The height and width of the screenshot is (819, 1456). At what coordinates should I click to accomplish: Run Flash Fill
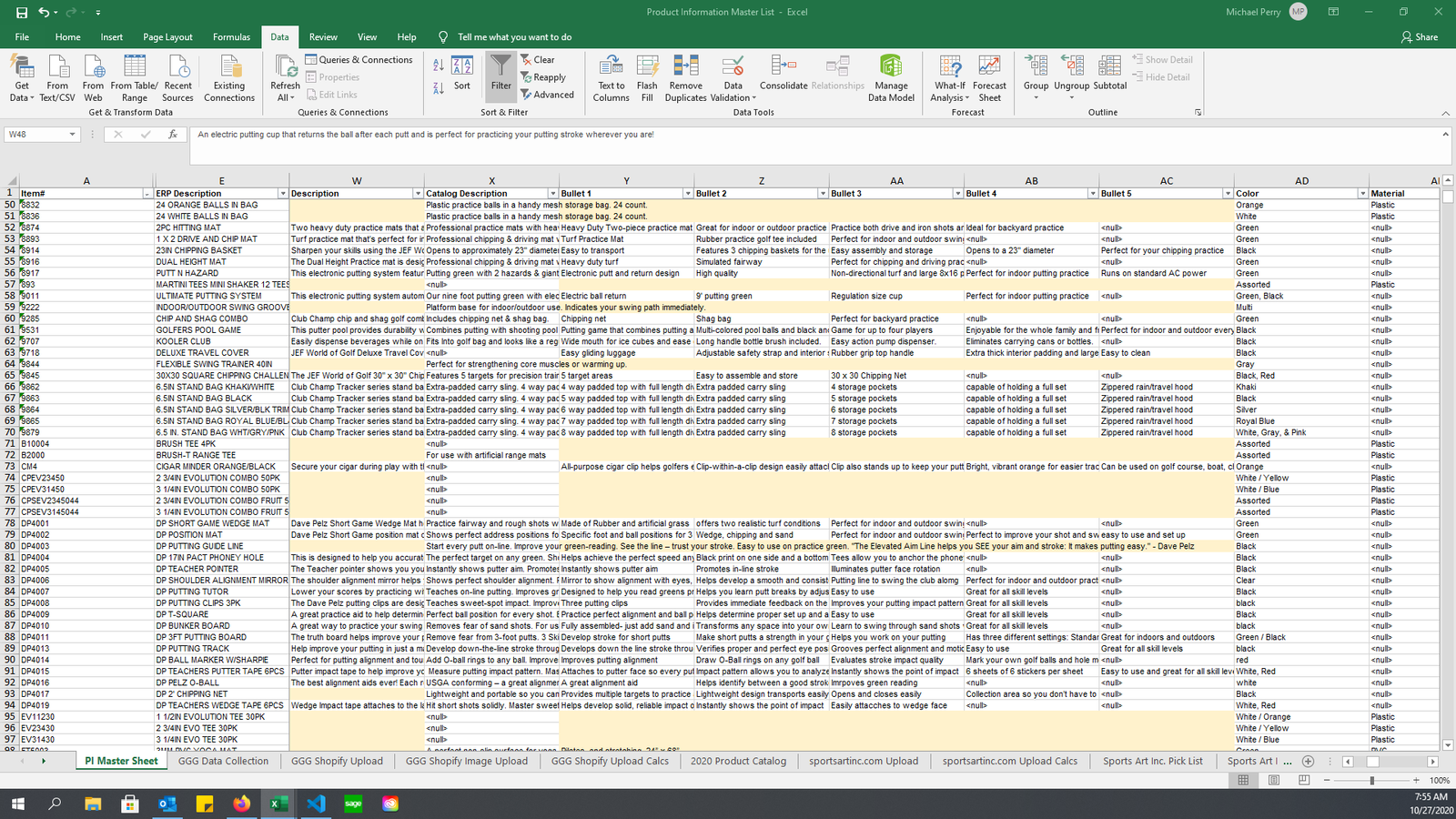click(647, 78)
